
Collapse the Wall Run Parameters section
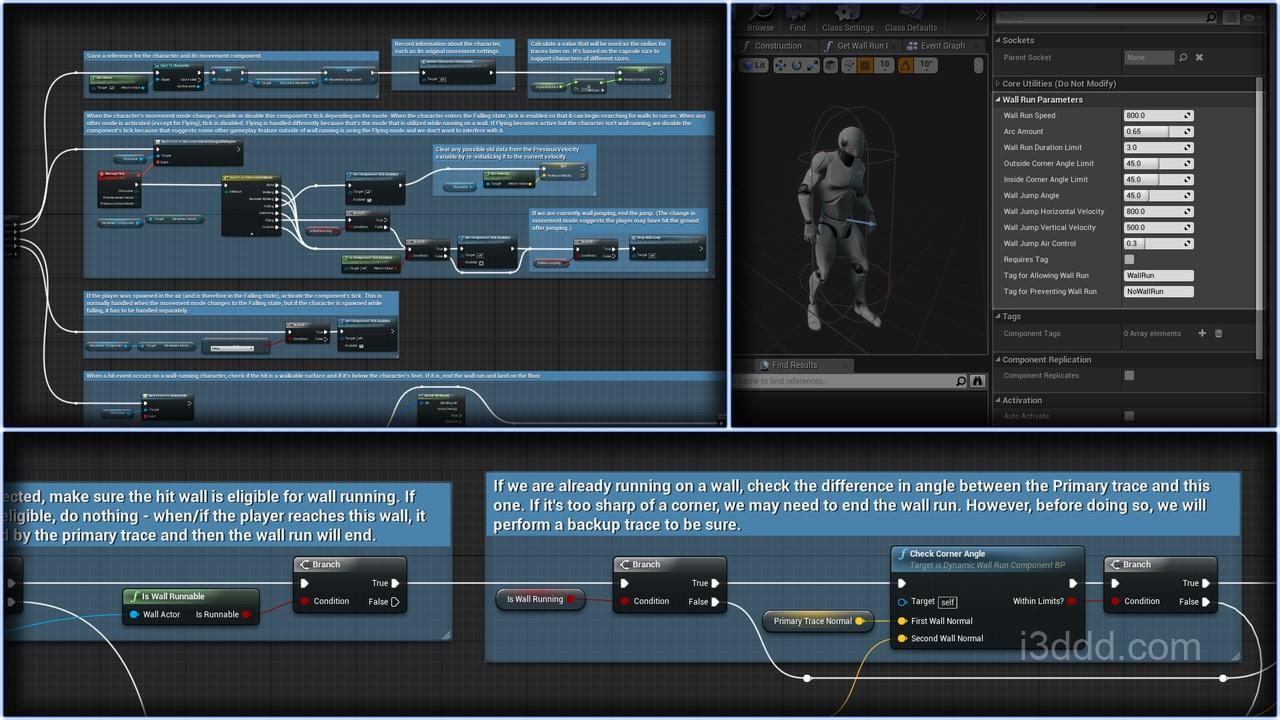click(x=998, y=100)
